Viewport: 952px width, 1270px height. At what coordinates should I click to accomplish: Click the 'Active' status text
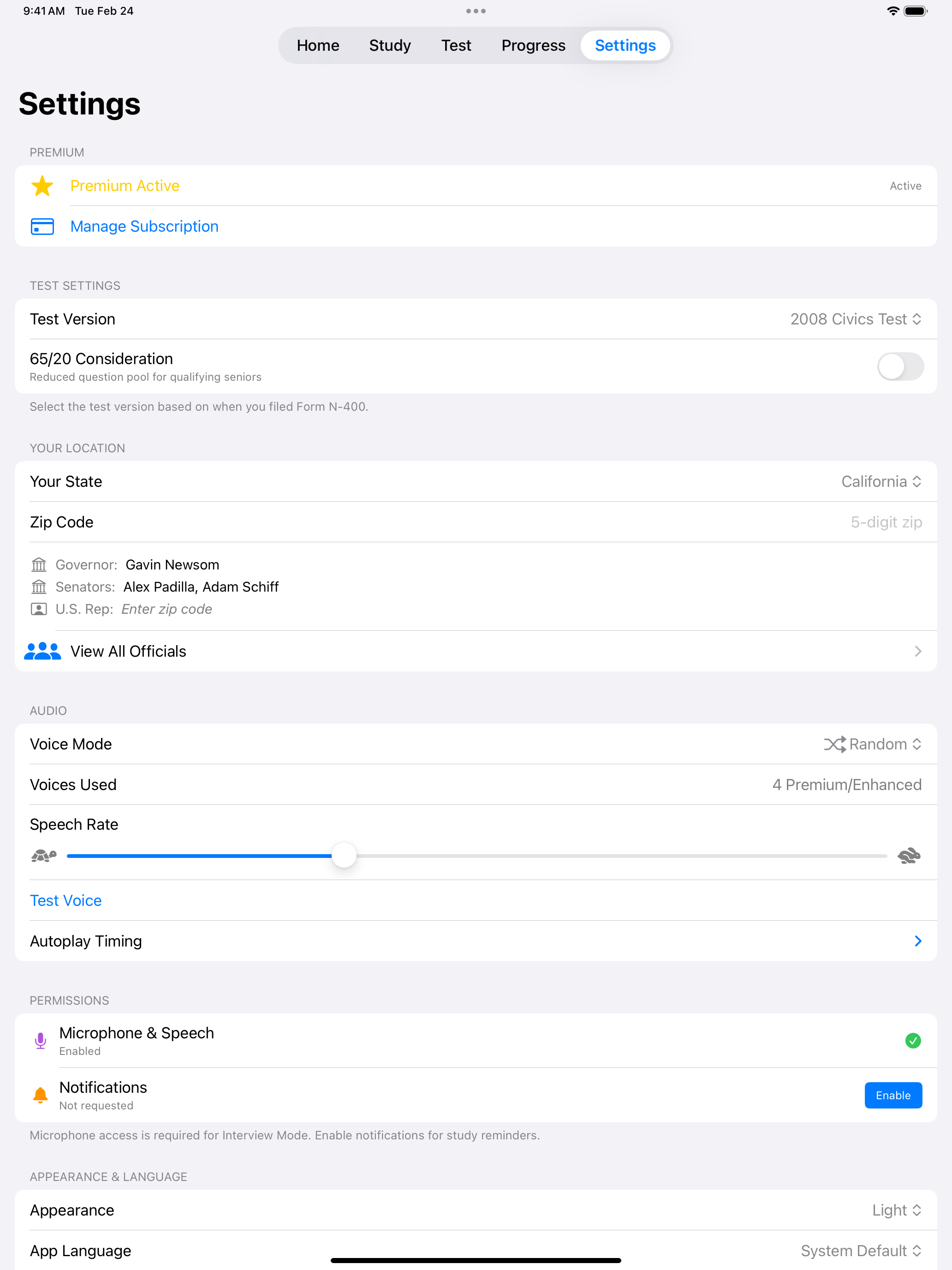(905, 186)
